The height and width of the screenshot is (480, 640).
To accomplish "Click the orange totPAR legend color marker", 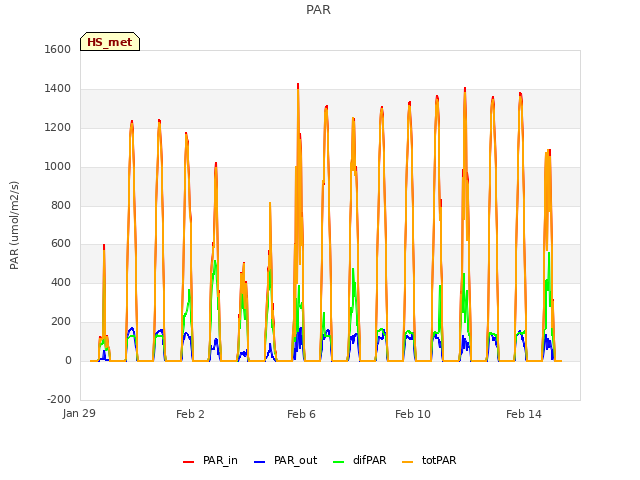I will (408, 462).
